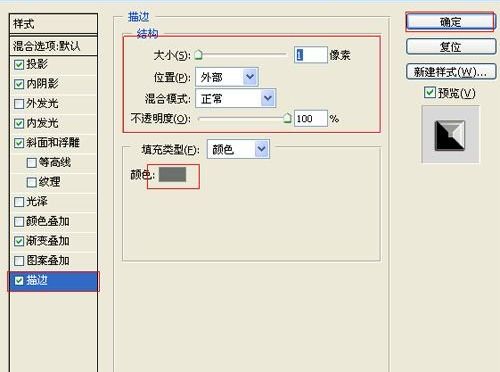Enable the 外发光 outer glow checkbox
This screenshot has height=372, width=500.
[x=19, y=104]
